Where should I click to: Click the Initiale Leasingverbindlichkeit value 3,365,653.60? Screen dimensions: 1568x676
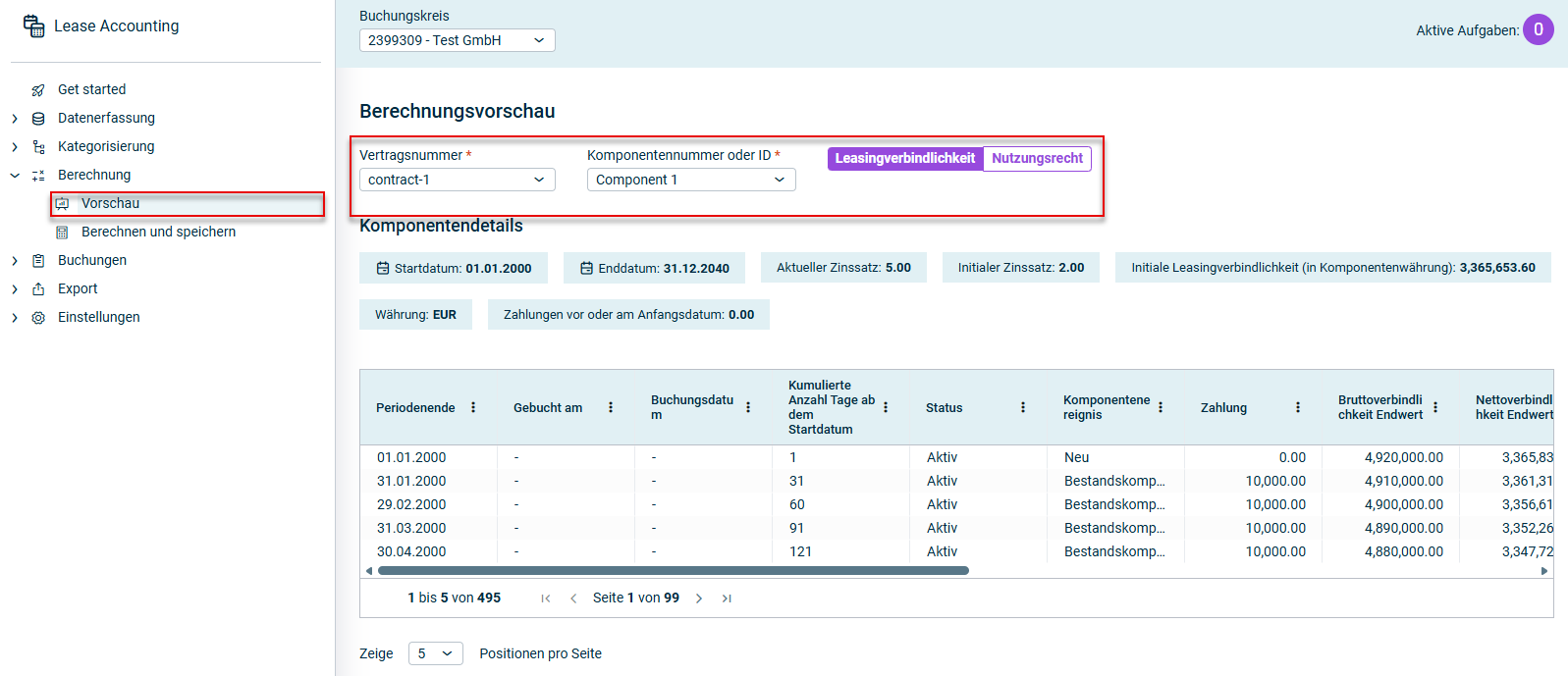pos(1497,268)
